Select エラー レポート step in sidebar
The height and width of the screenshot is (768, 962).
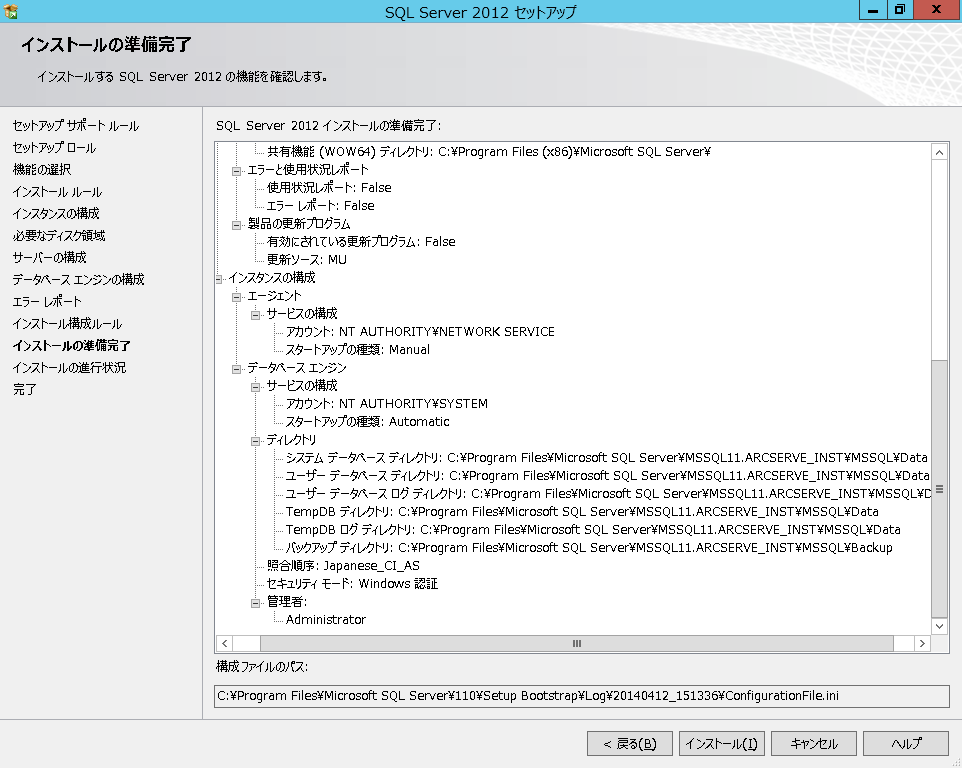pyautogui.click(x=47, y=302)
